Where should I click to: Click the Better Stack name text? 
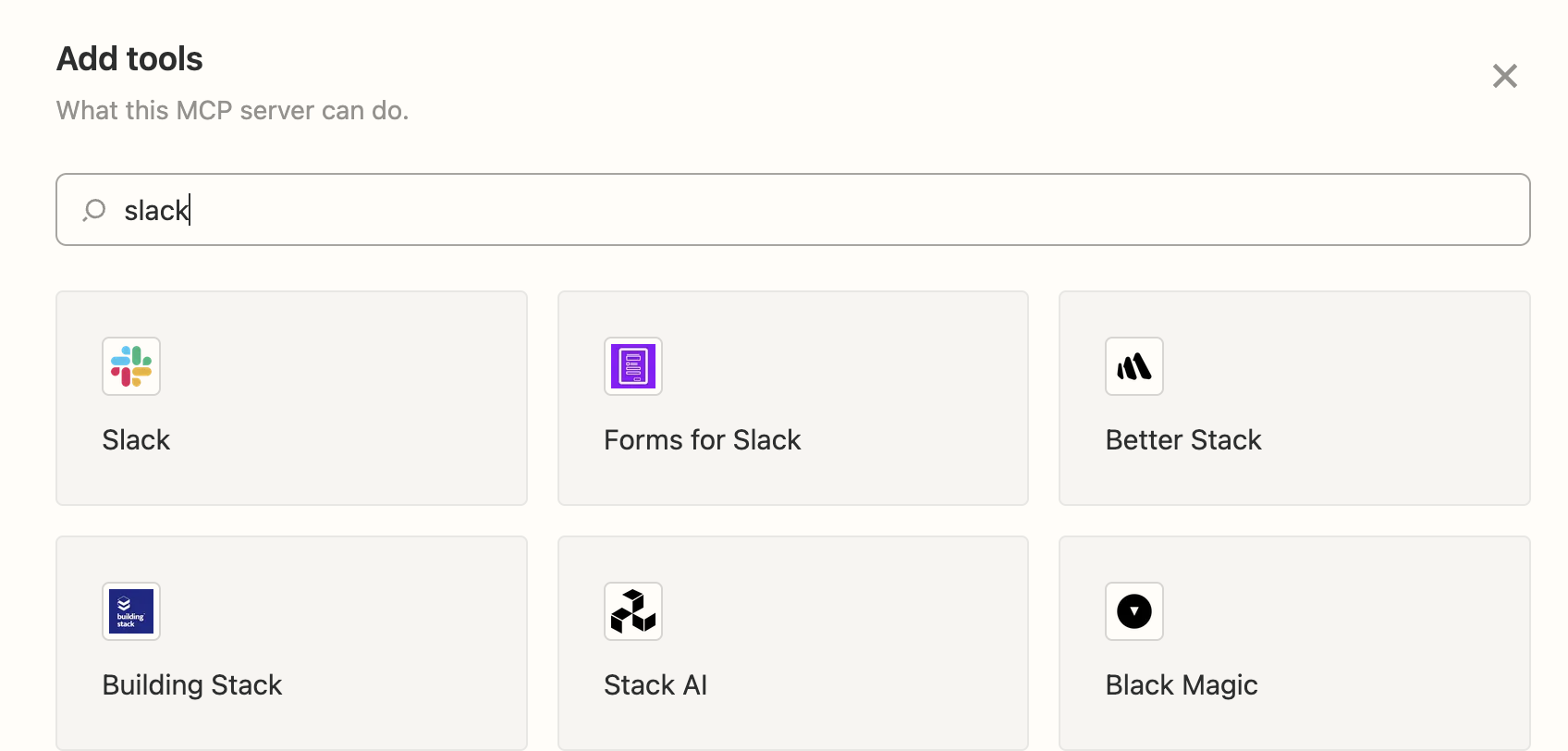coord(1183,440)
